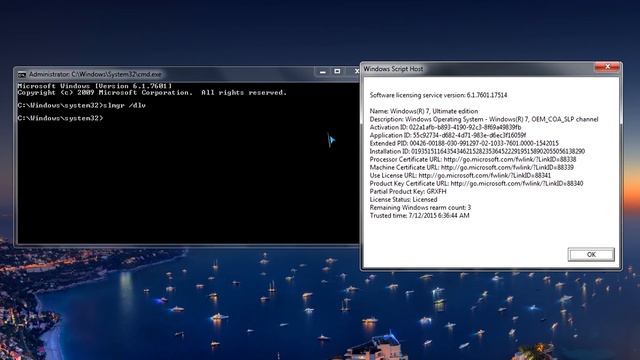Click the Software licensing service version line
Screen dimensions: 640x360
tap(438, 95)
